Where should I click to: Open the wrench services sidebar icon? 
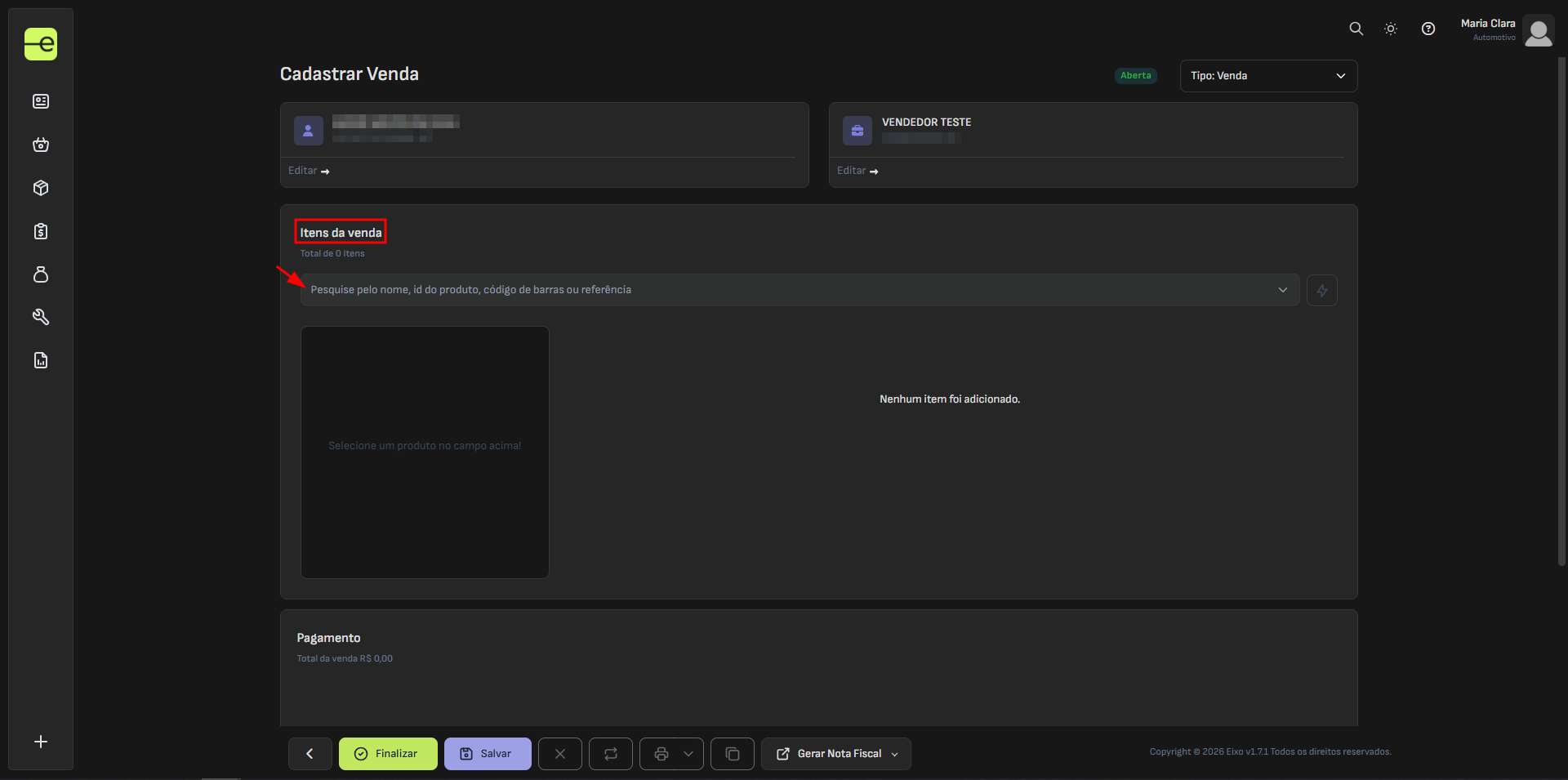pos(41,317)
